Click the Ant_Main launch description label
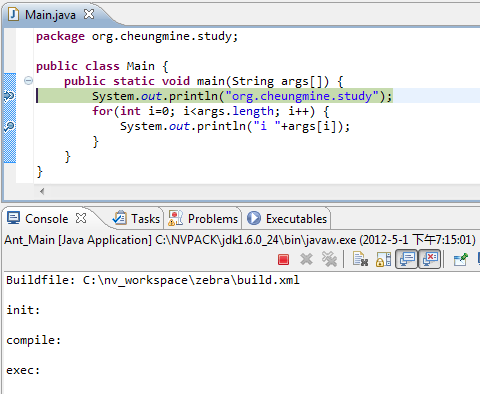This screenshot has height=394, width=480. (240, 240)
